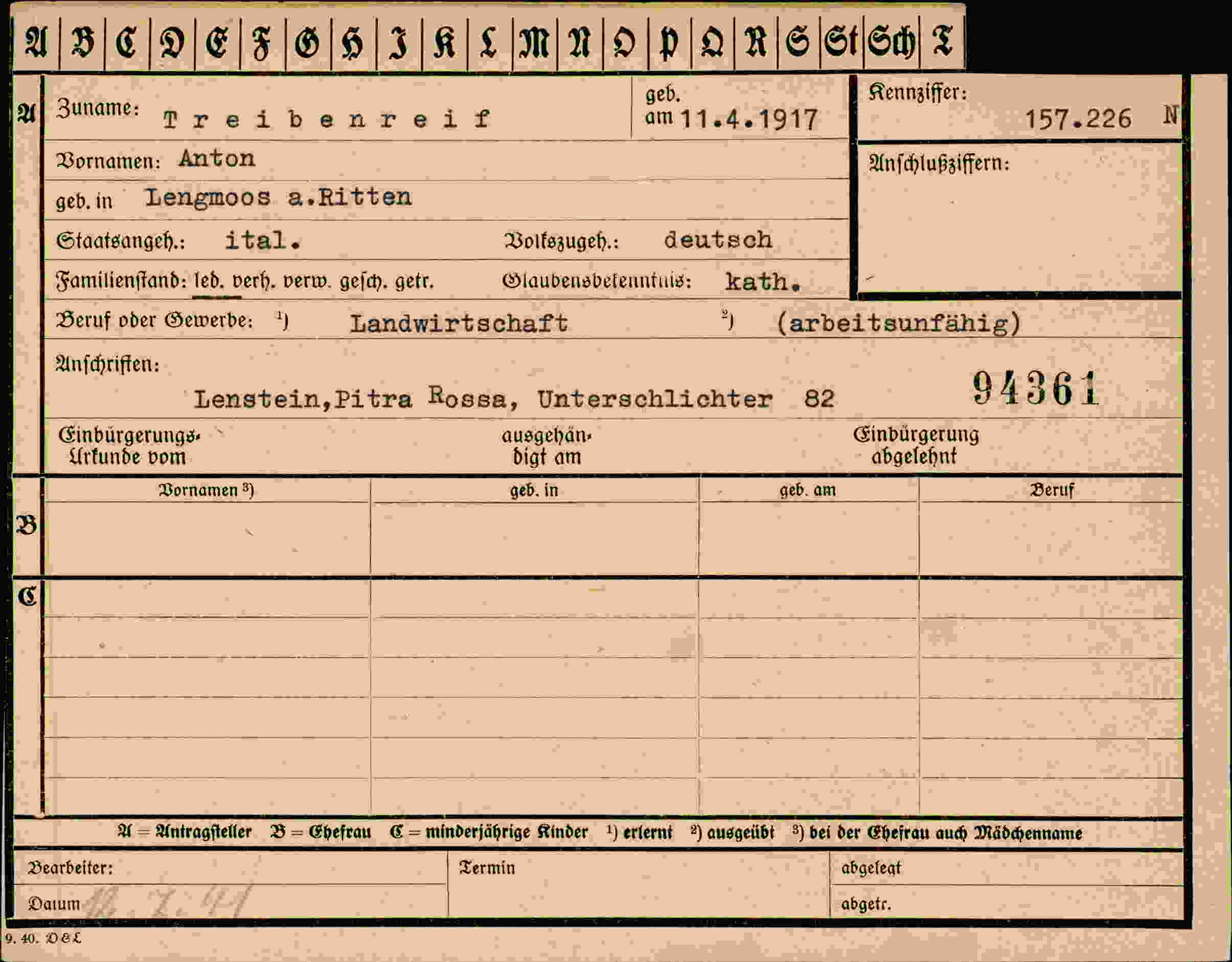Click the 'geb. am' column header
Image resolution: width=1232 pixels, height=962 pixels.
[808, 490]
